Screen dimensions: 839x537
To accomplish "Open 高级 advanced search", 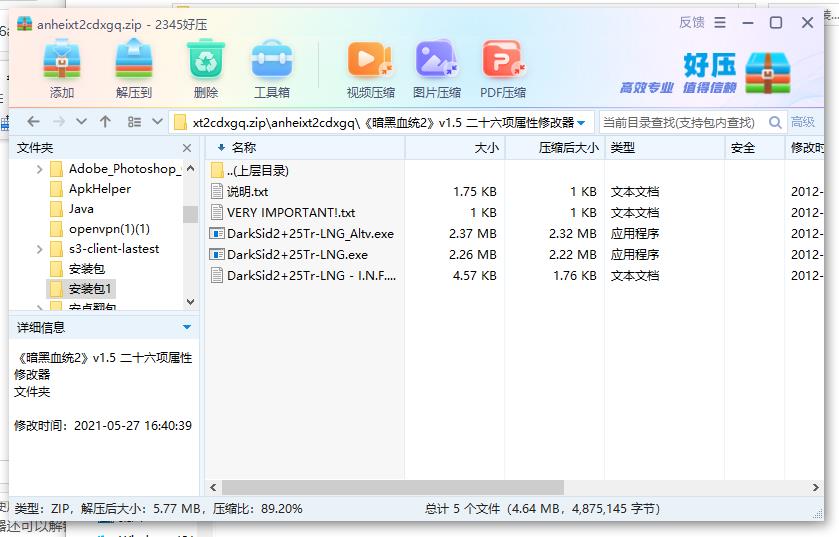I will [803, 122].
